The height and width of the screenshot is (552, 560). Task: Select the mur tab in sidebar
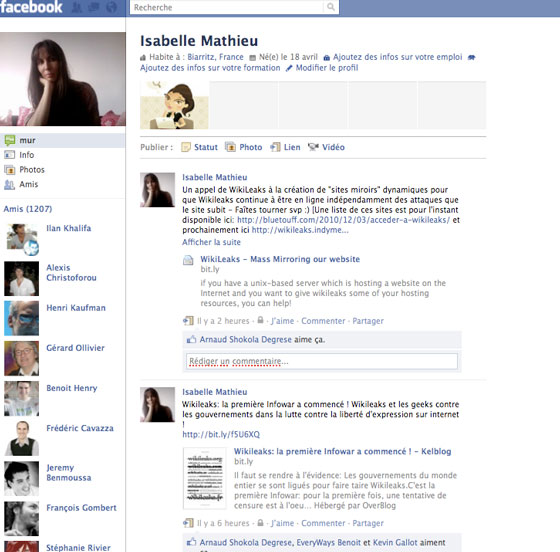(62, 140)
